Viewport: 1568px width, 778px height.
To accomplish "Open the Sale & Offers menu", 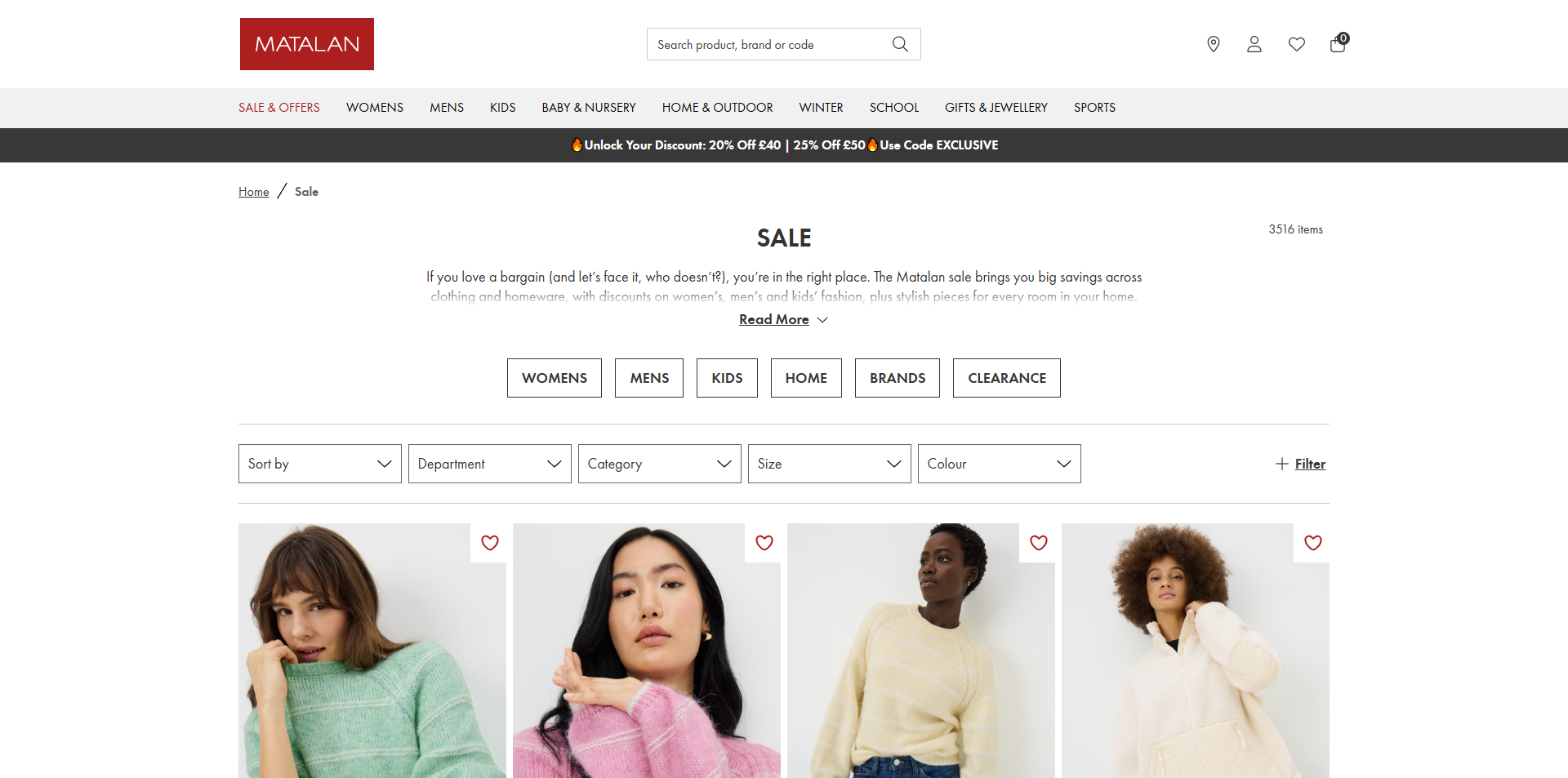I will [x=279, y=108].
